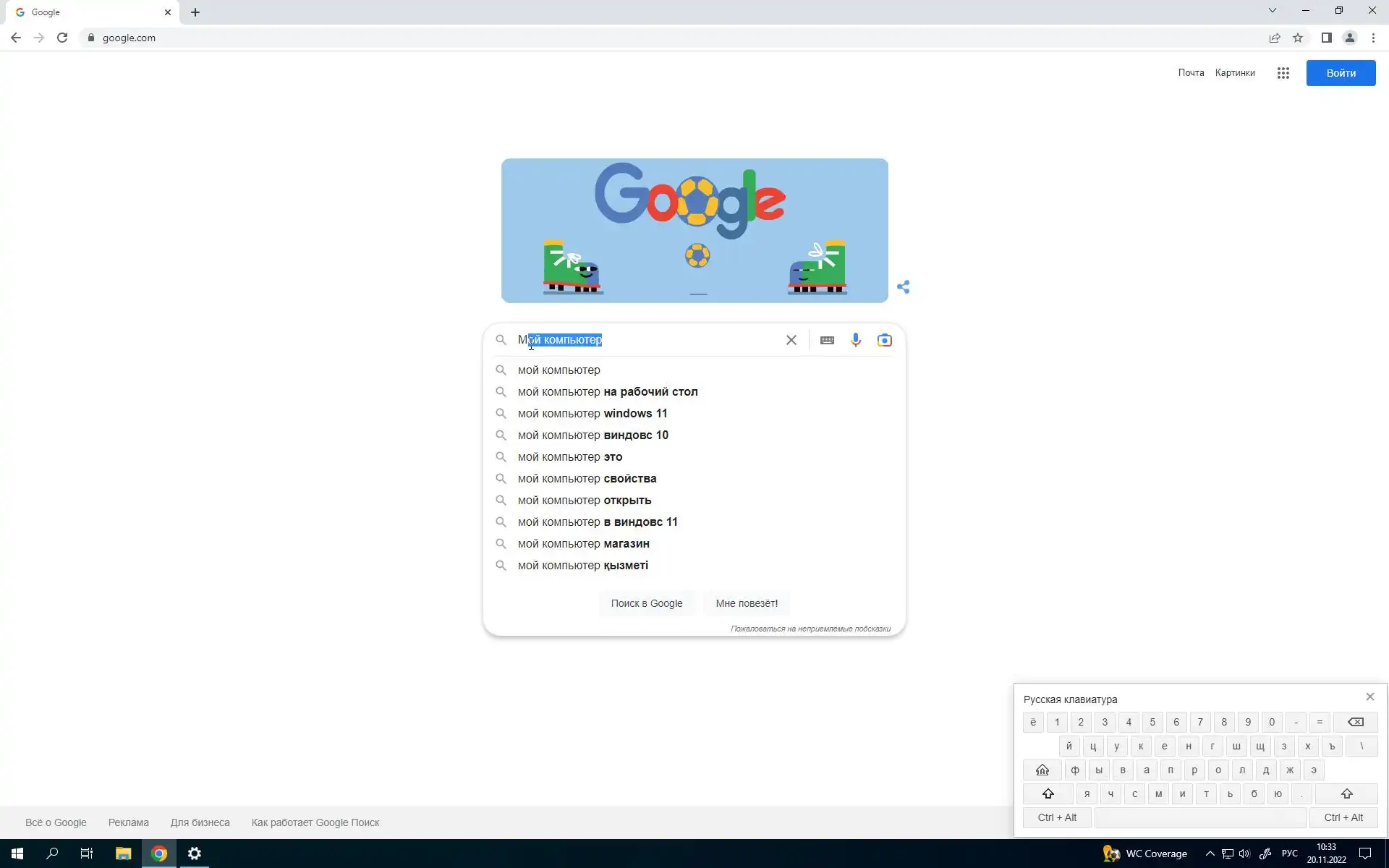Open Chrome three-dot menu

tap(1373, 38)
